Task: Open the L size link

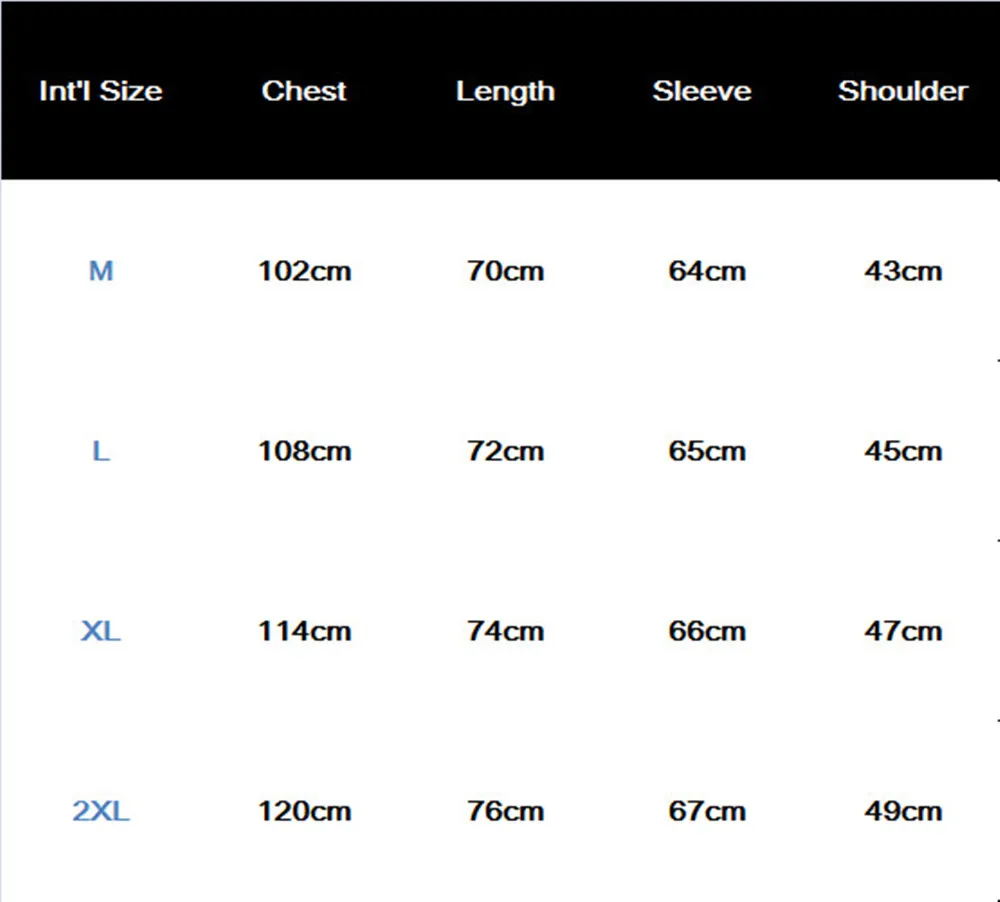Action: pyautogui.click(x=101, y=452)
